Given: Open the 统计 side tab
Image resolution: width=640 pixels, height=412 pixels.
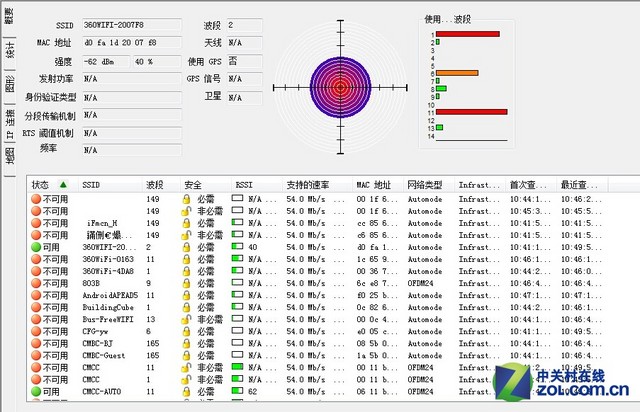Looking at the screenshot, I should point(9,51).
